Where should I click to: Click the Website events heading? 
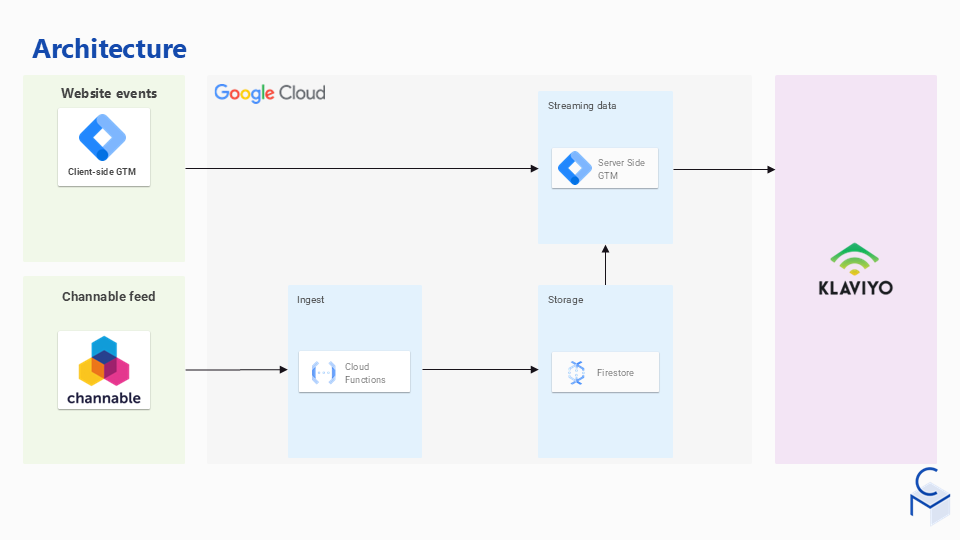[109, 94]
